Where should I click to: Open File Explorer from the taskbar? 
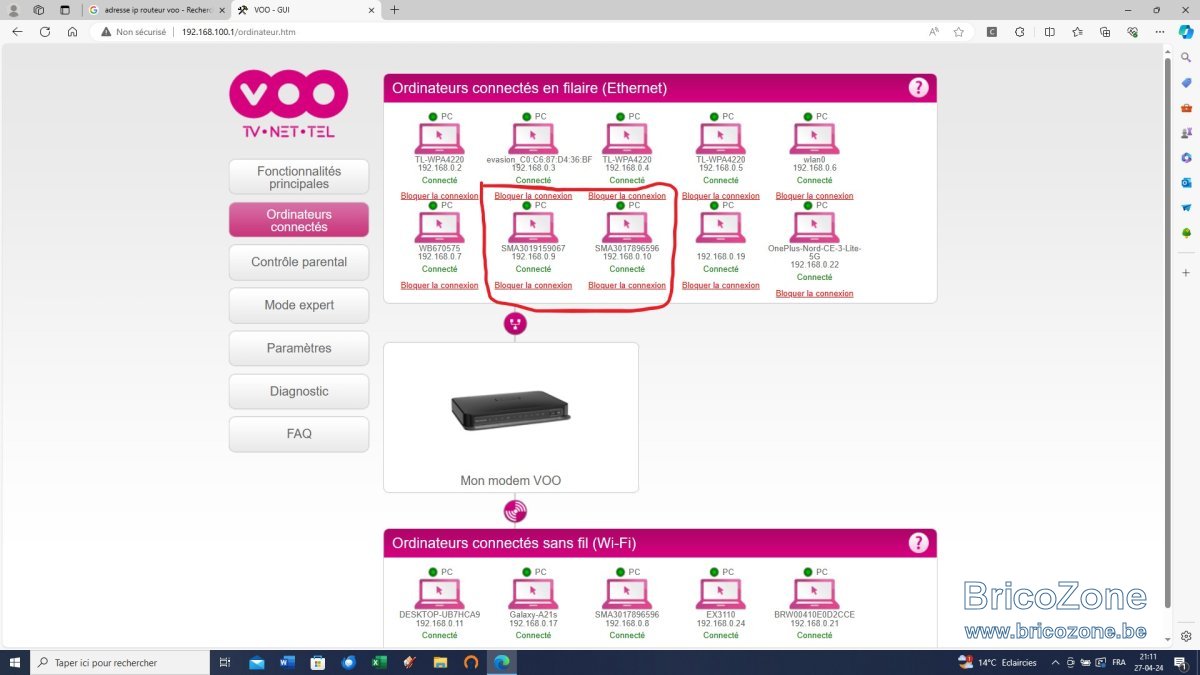(441, 662)
